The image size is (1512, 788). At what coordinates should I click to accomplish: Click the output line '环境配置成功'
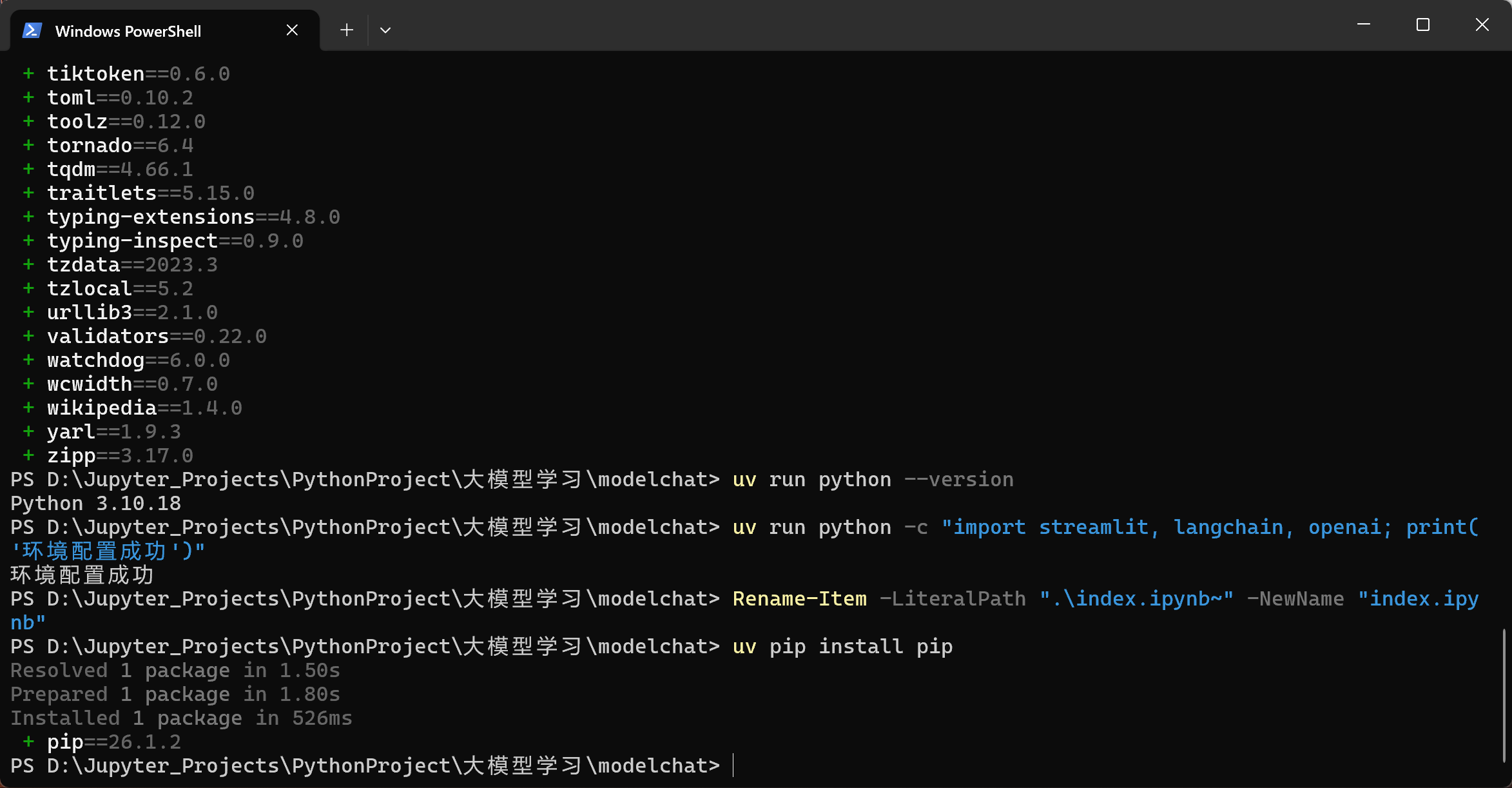click(82, 575)
